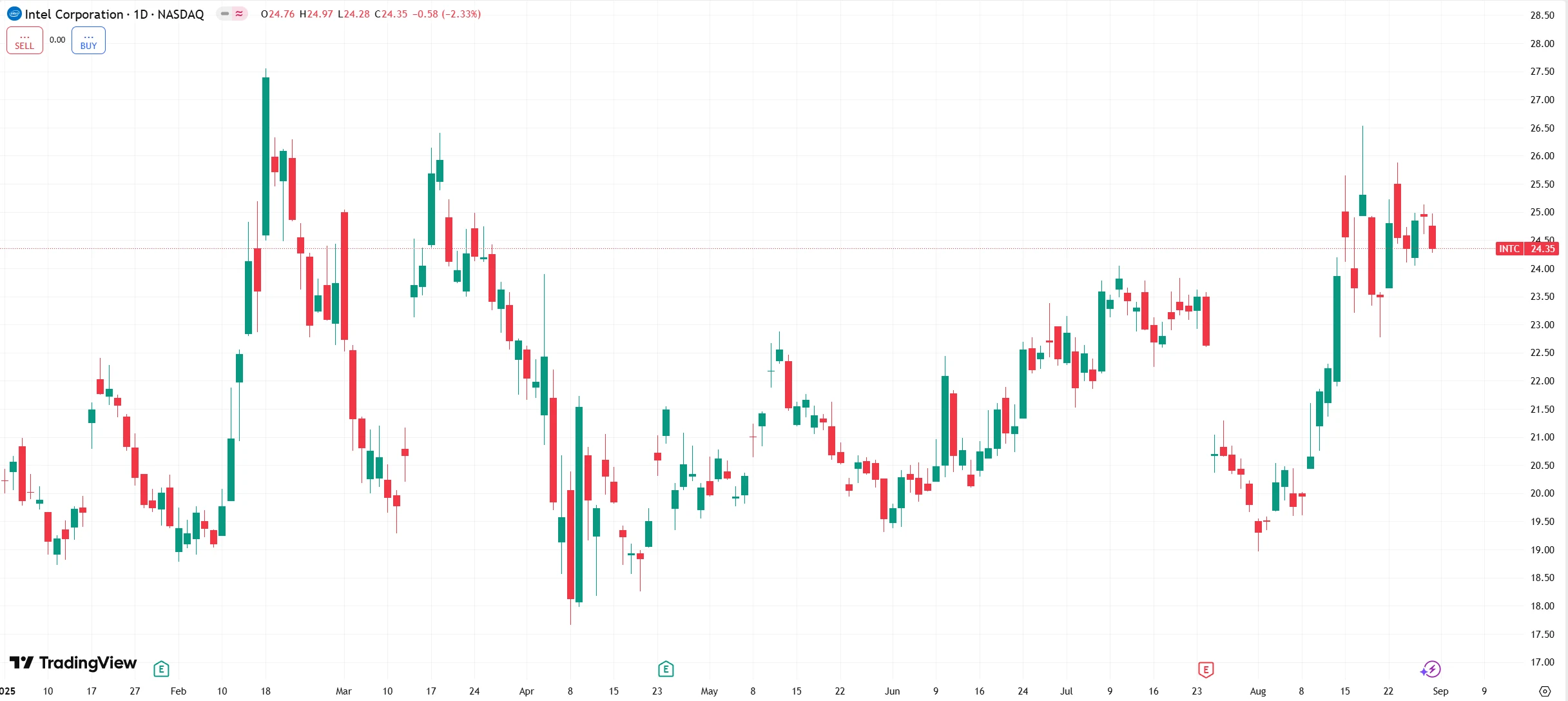
Task: Click the 25.00 price axis label
Action: tap(1542, 212)
